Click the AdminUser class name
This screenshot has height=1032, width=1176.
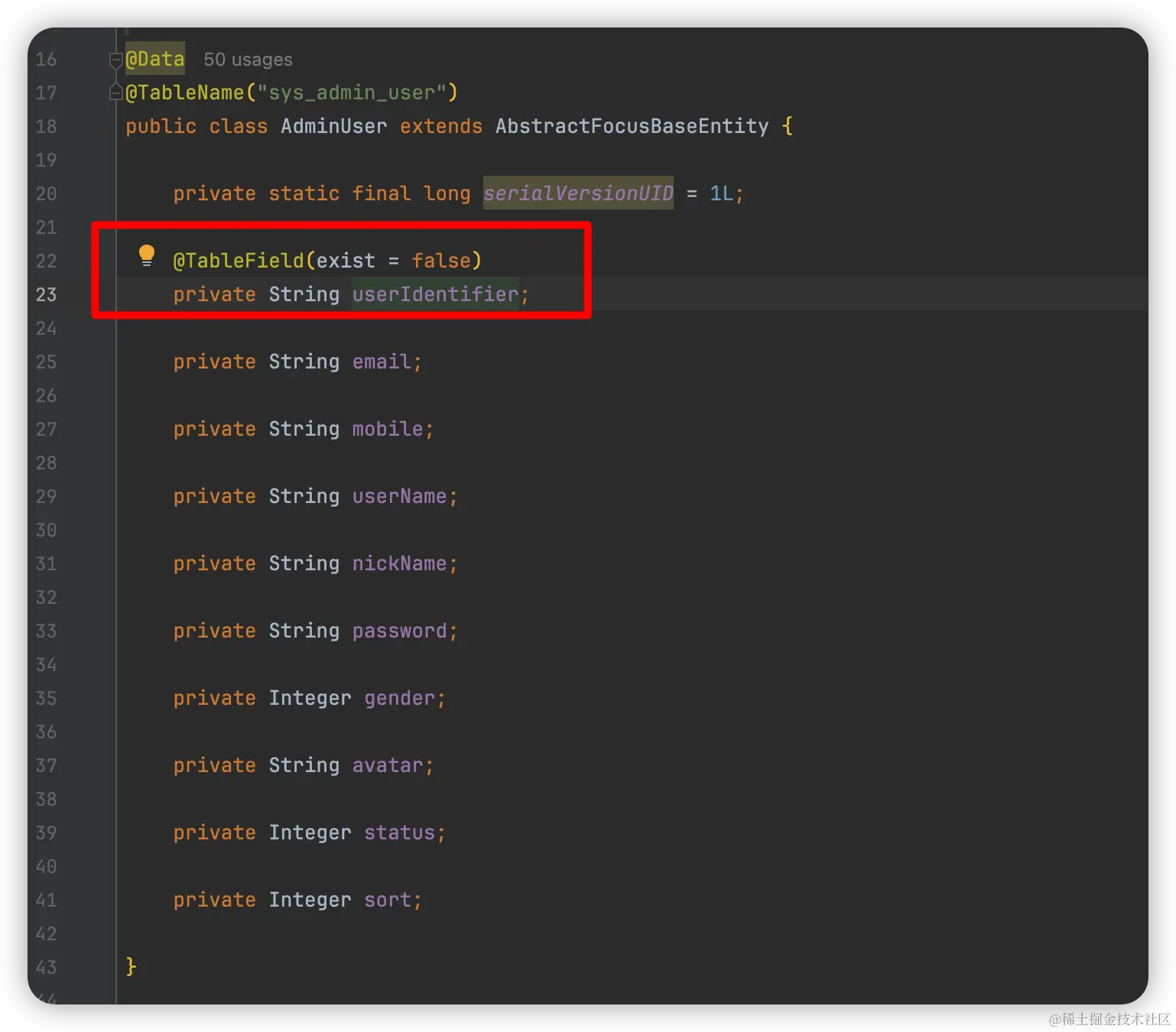[333, 126]
